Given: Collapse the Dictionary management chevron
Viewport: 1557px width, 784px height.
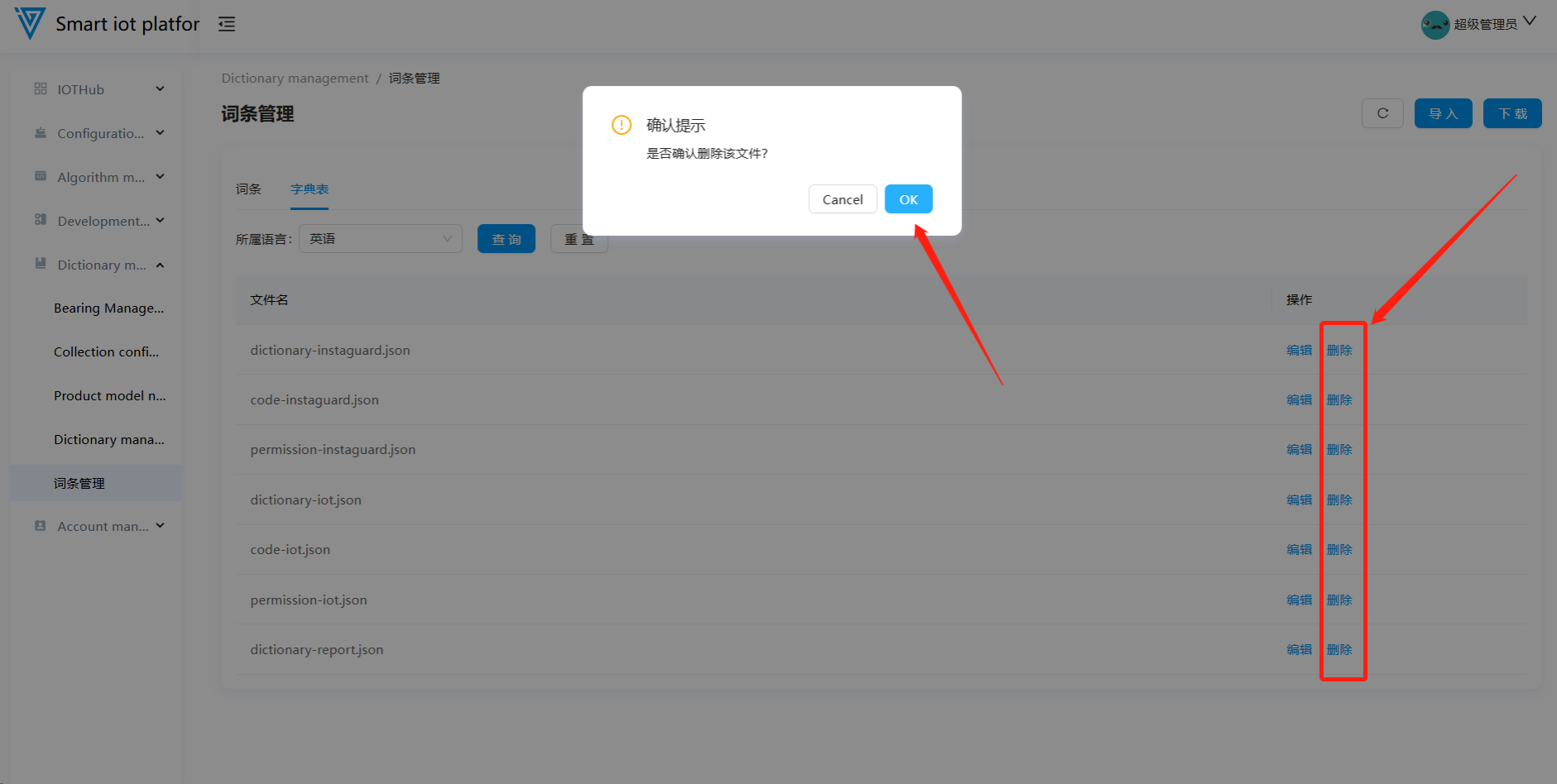Looking at the screenshot, I should [x=160, y=265].
